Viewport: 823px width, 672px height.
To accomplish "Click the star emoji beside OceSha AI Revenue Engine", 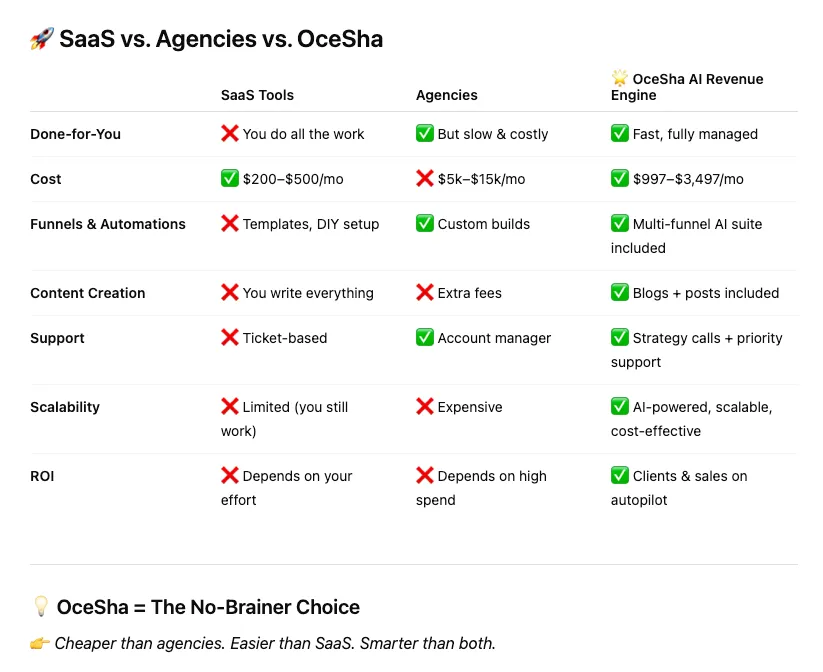I will [619, 78].
